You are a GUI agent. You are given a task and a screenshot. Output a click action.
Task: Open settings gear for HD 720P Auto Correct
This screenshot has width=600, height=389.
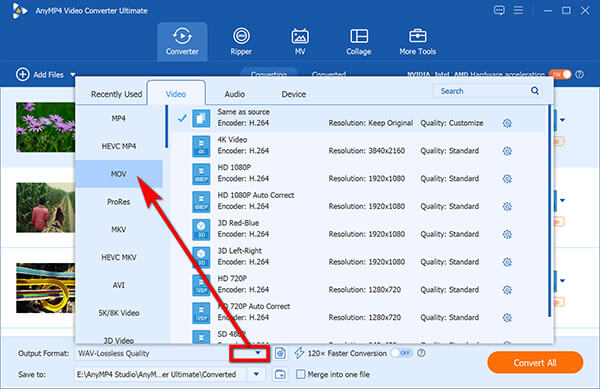tap(507, 317)
